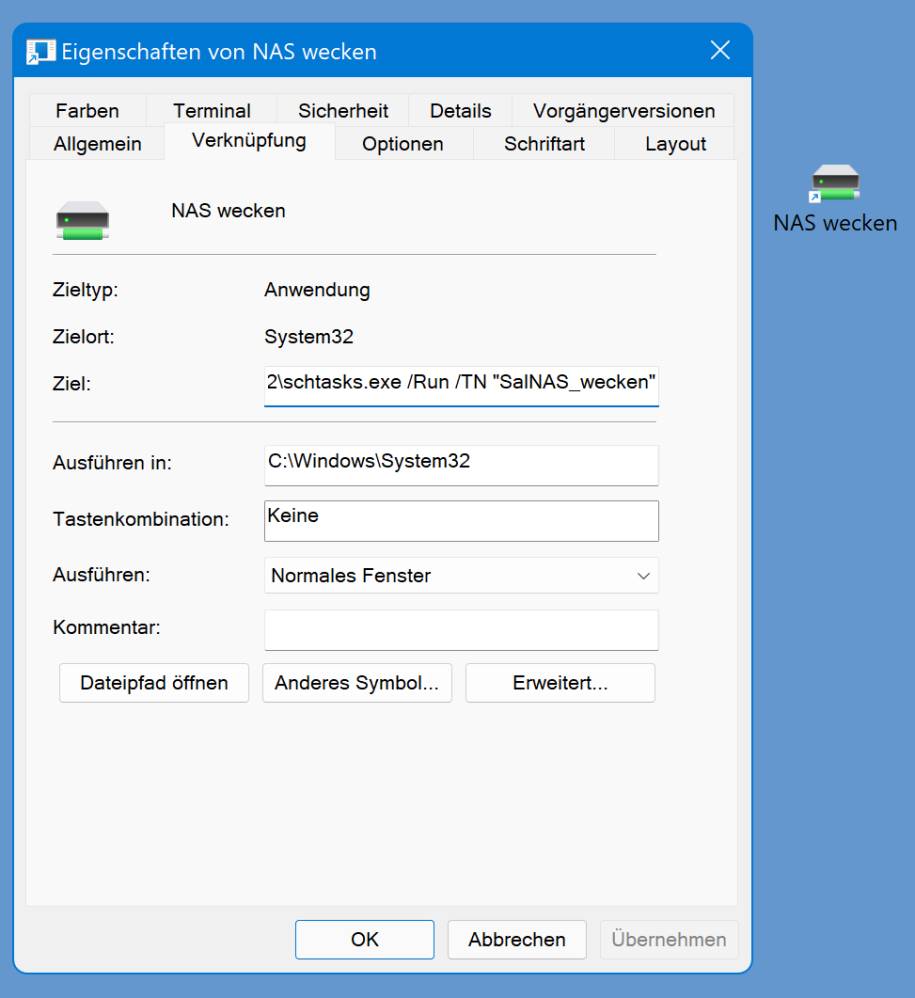915x998 pixels.
Task: Select the Vorgängerversionen tab
Action: (x=624, y=111)
